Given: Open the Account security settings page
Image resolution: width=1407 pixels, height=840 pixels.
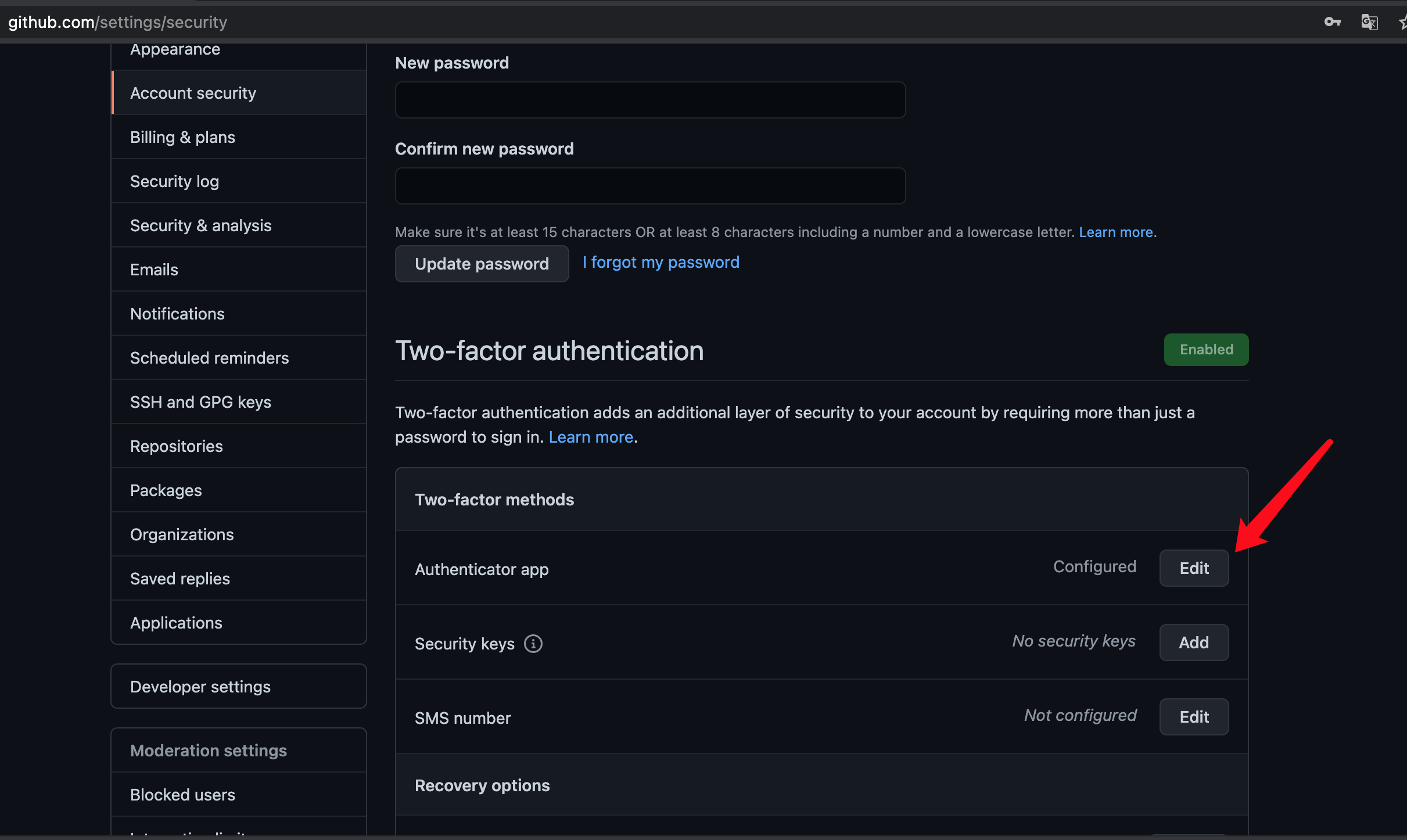Looking at the screenshot, I should pyautogui.click(x=193, y=93).
